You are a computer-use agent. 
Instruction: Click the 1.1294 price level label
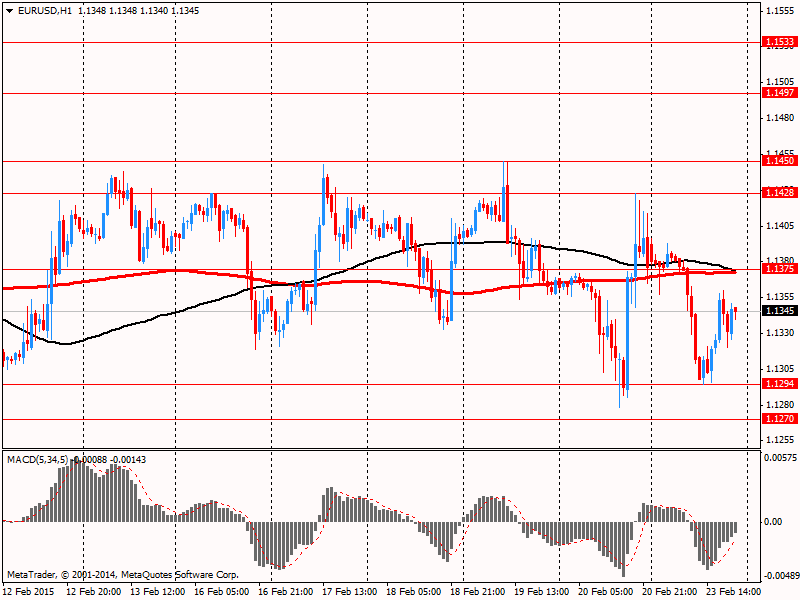click(779, 383)
